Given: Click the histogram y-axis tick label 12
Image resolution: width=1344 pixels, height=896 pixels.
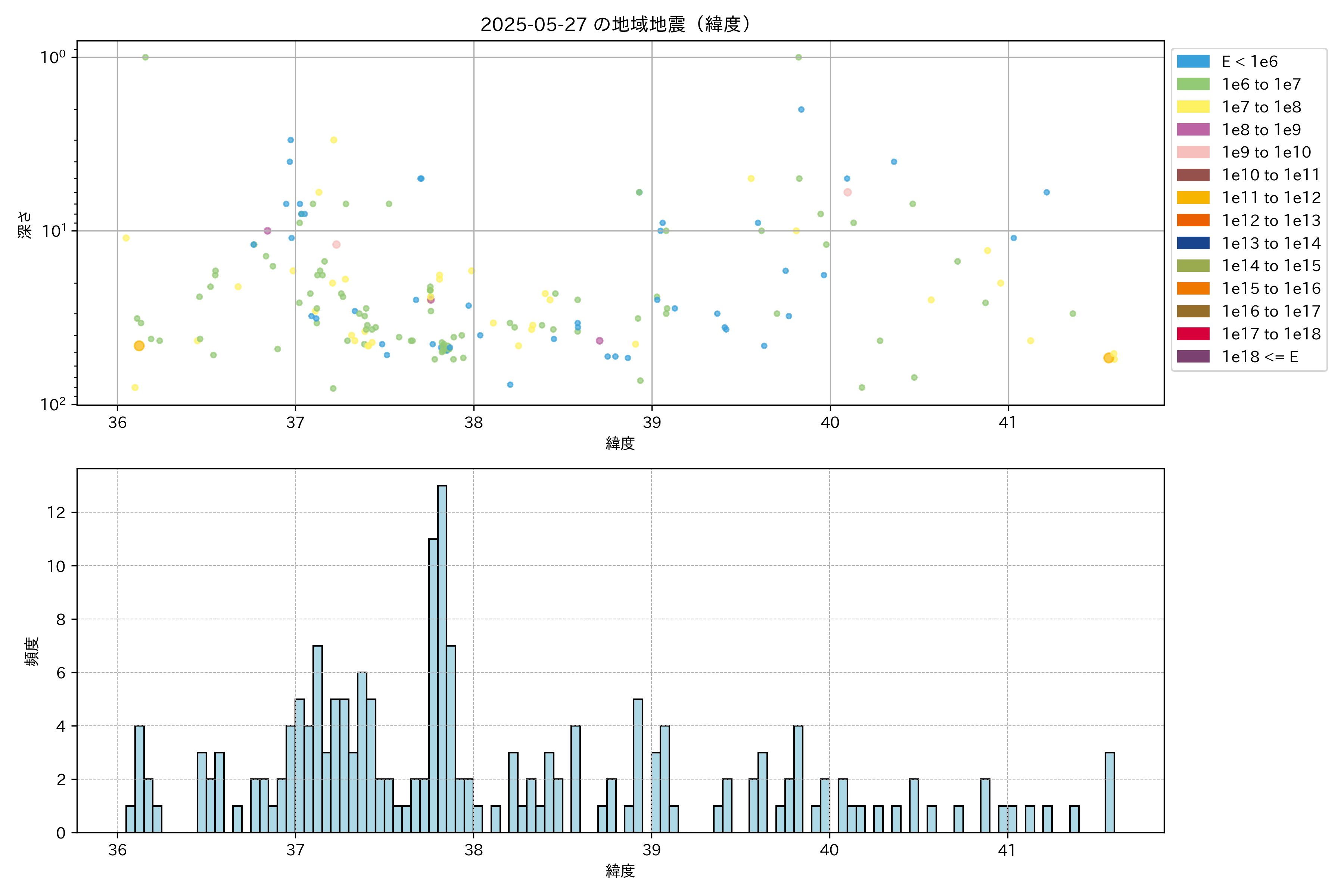Looking at the screenshot, I should pos(57,513).
